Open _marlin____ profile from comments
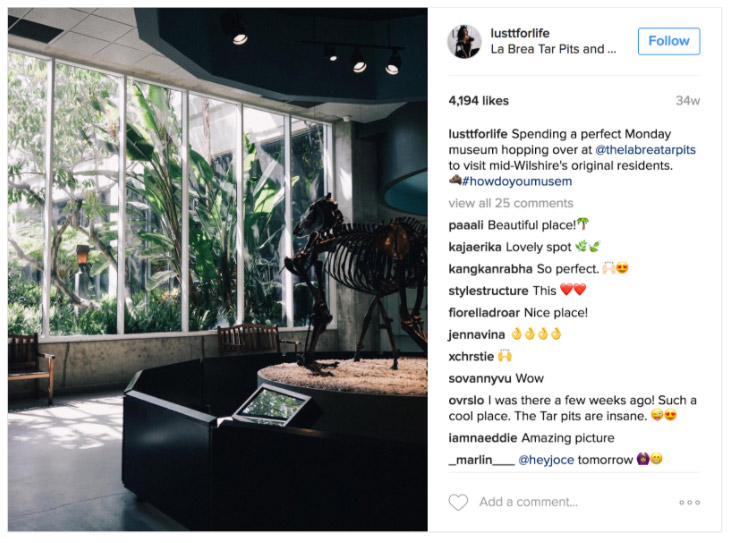Screen dimensions: 734x543 click(481, 460)
